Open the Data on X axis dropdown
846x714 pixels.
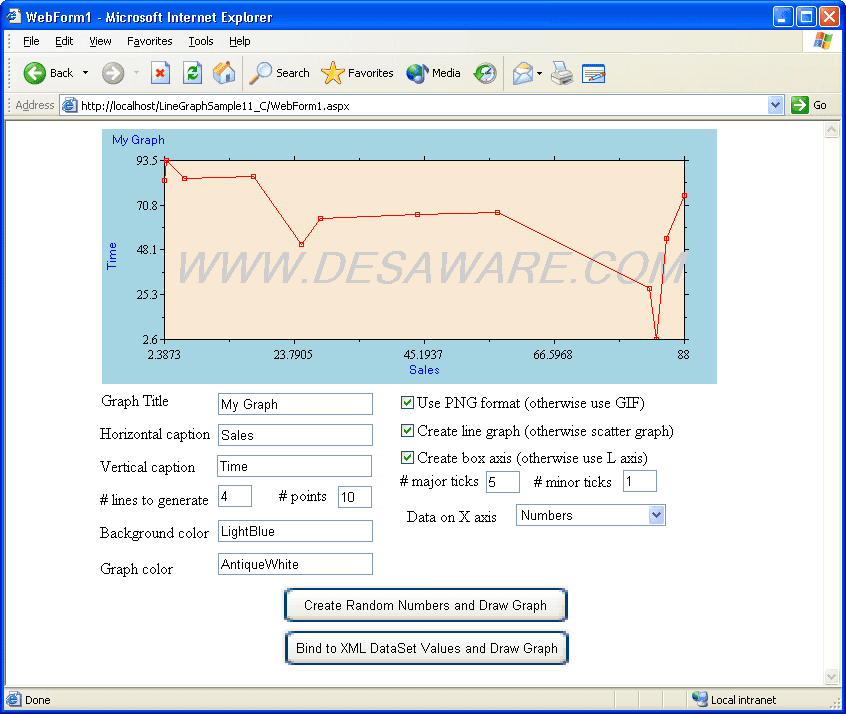click(x=591, y=515)
